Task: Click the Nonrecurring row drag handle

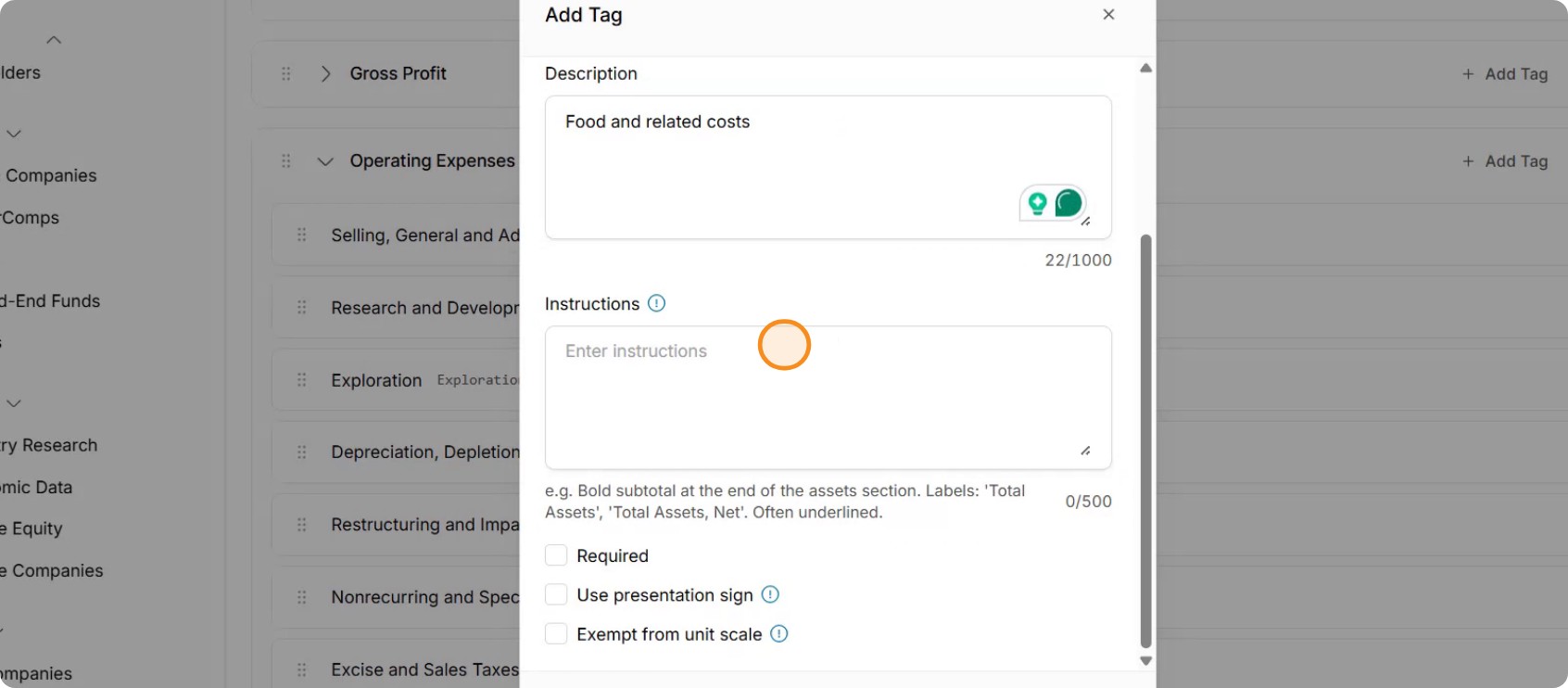Action: click(x=301, y=597)
